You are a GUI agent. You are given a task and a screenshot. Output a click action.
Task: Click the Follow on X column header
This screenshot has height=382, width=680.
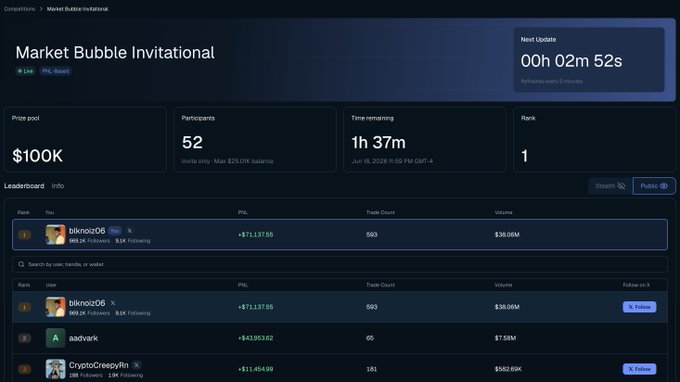tap(636, 285)
